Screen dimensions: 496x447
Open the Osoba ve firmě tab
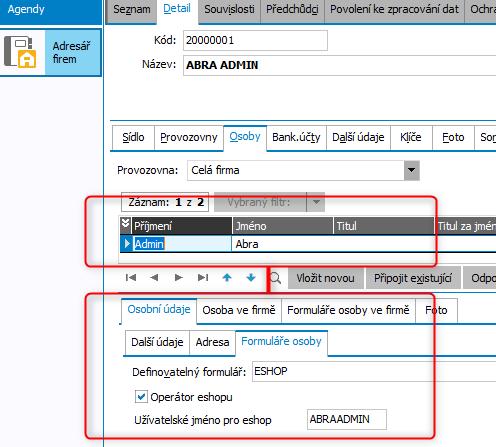coord(239,311)
